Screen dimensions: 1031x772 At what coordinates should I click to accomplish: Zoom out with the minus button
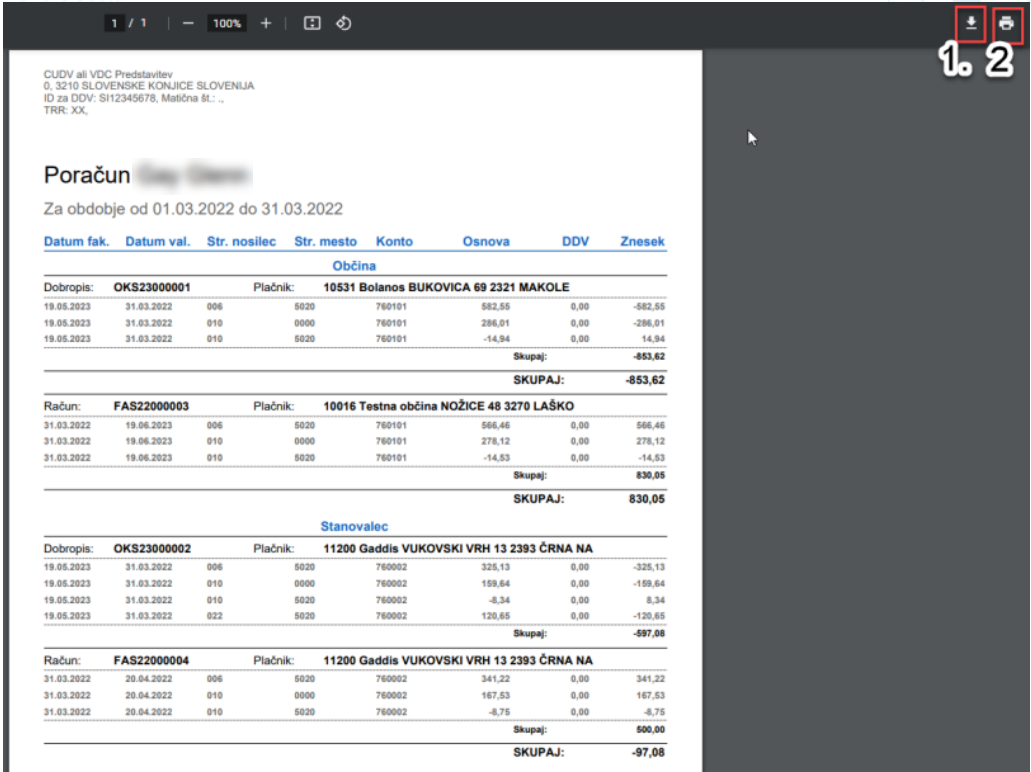(x=188, y=24)
